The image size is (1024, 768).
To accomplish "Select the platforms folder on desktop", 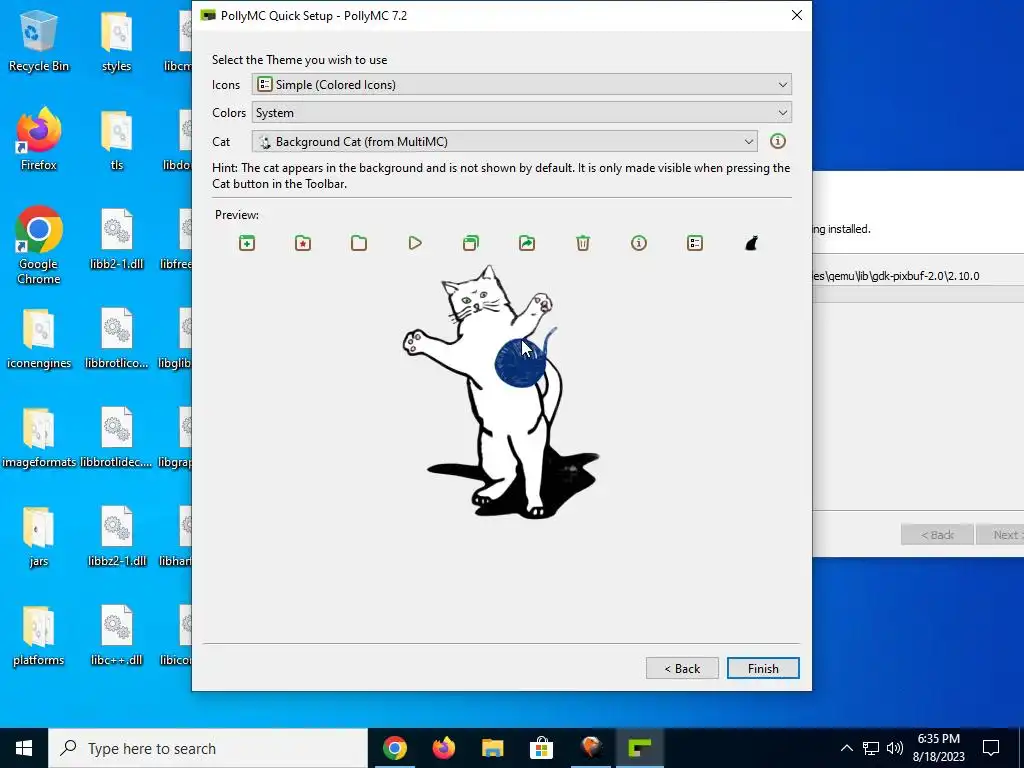I will tap(39, 636).
